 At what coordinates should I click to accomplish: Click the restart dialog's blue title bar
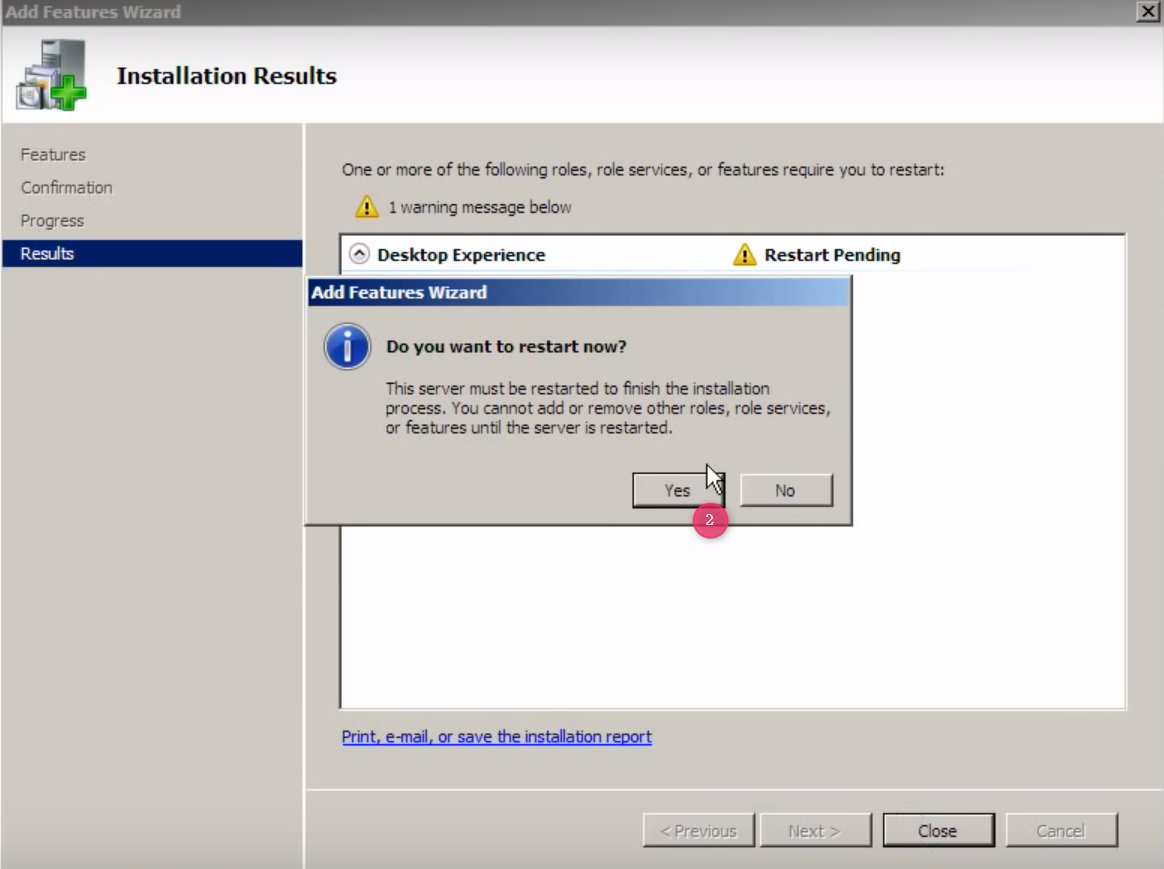click(x=578, y=292)
